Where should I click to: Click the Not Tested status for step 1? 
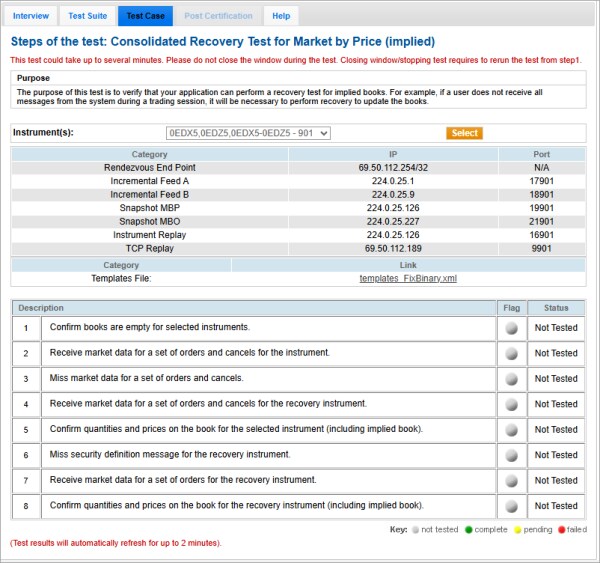pos(556,328)
